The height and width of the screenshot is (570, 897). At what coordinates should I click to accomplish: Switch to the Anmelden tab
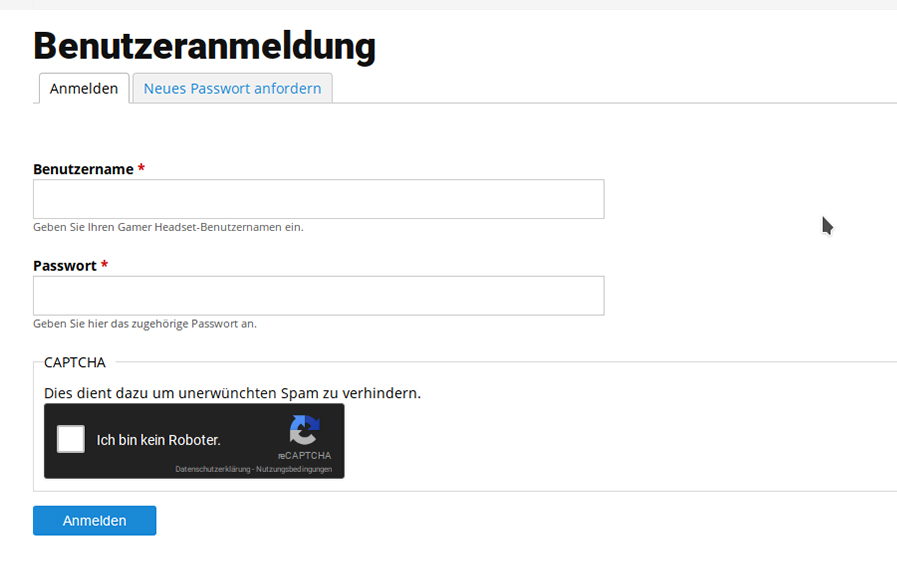[84, 89]
